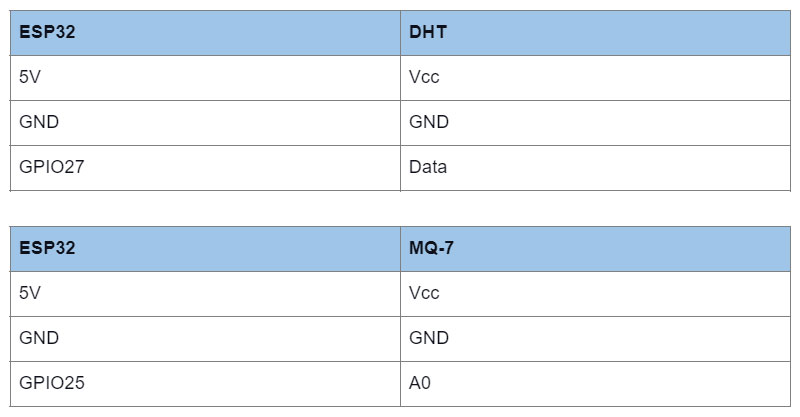The width and height of the screenshot is (800, 417).
Task: Click the ESP32 header in MQ-7 table
Action: point(205,249)
